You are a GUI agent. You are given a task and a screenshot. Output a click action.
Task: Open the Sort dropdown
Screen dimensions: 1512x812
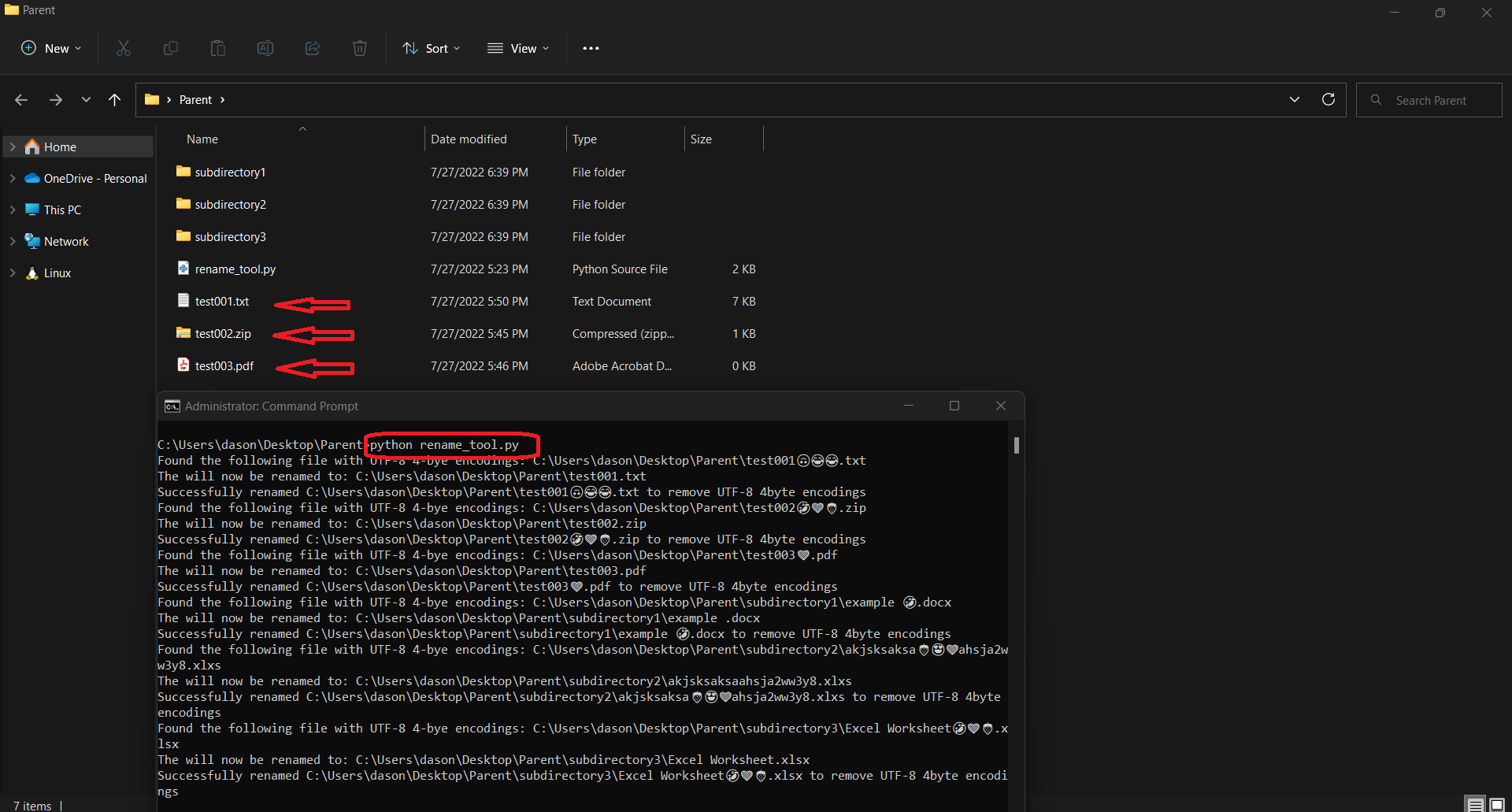tap(432, 48)
